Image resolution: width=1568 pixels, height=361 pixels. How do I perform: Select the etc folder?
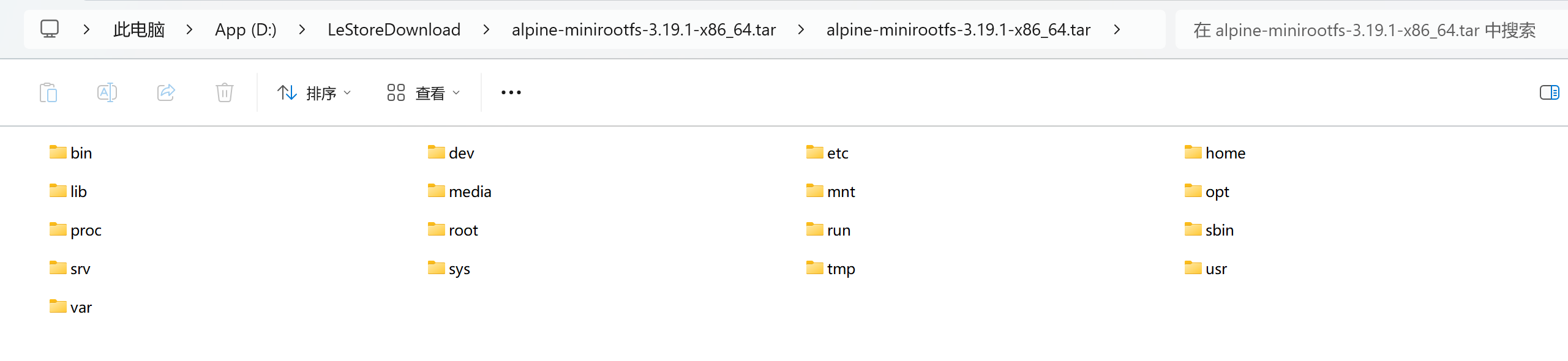(837, 153)
